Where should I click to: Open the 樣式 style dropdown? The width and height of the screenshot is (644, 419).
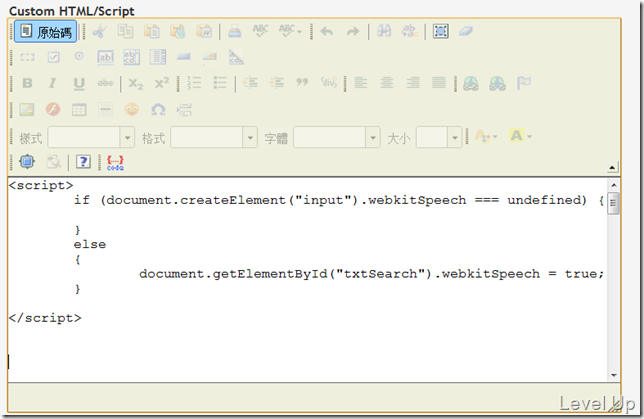point(91,137)
